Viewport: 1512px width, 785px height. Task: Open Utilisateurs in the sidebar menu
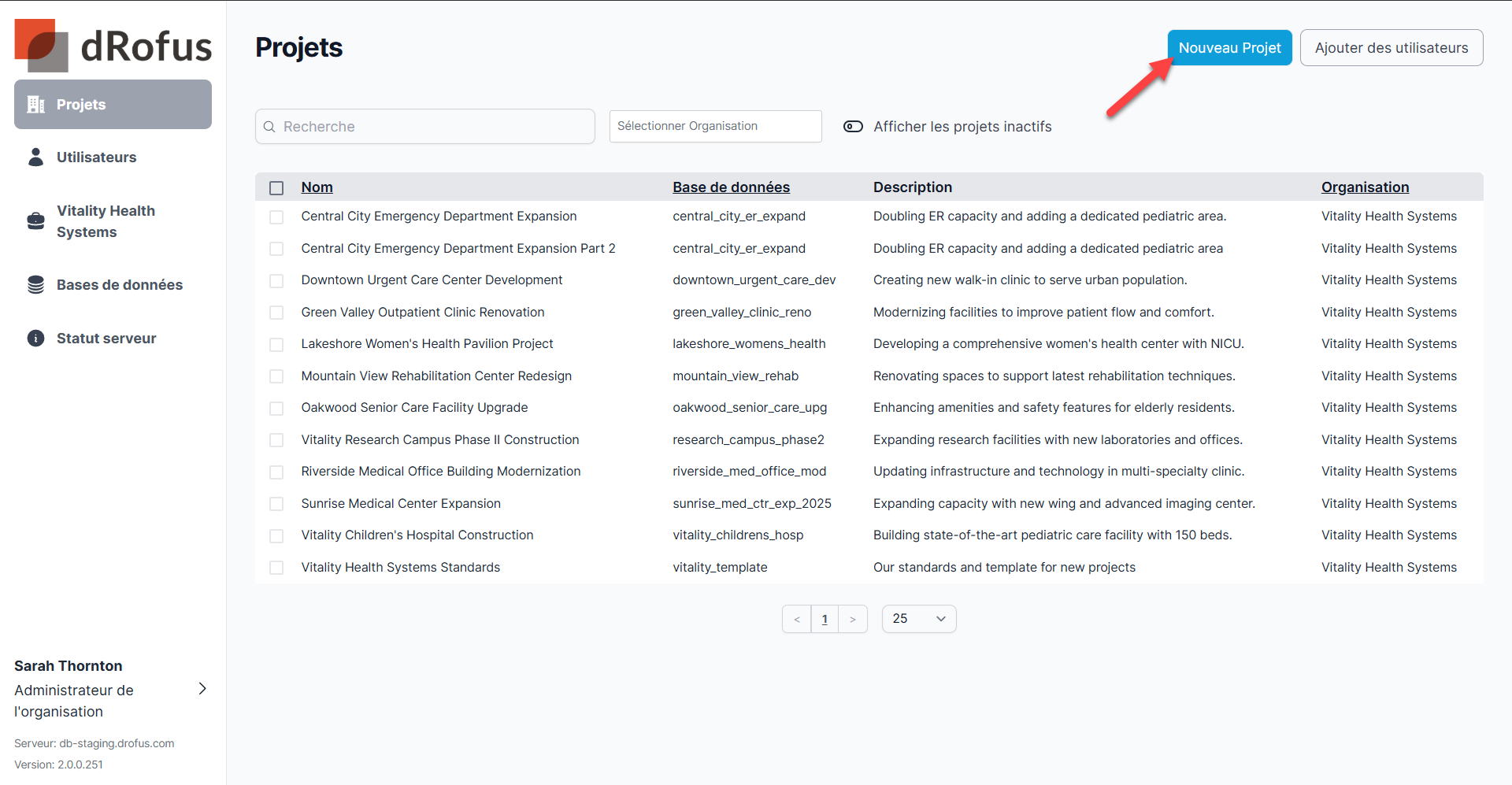click(x=96, y=157)
